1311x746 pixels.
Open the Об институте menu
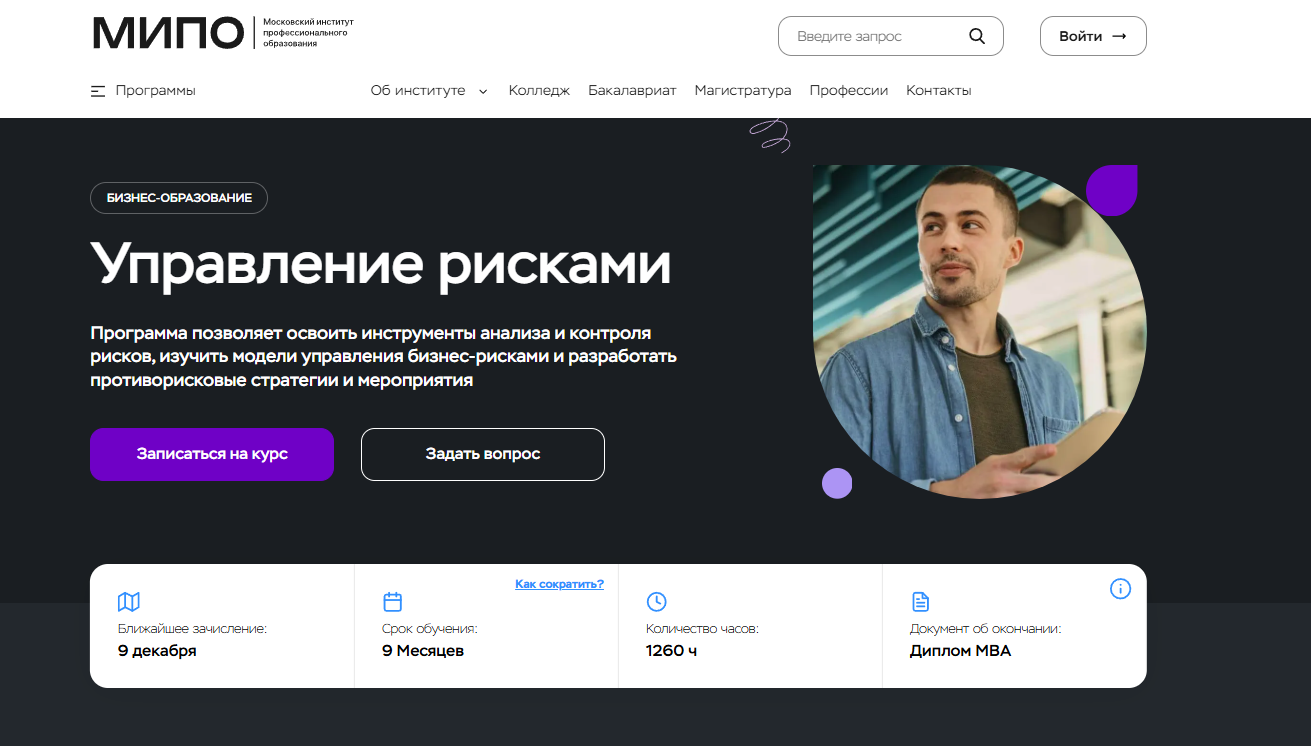pos(418,90)
